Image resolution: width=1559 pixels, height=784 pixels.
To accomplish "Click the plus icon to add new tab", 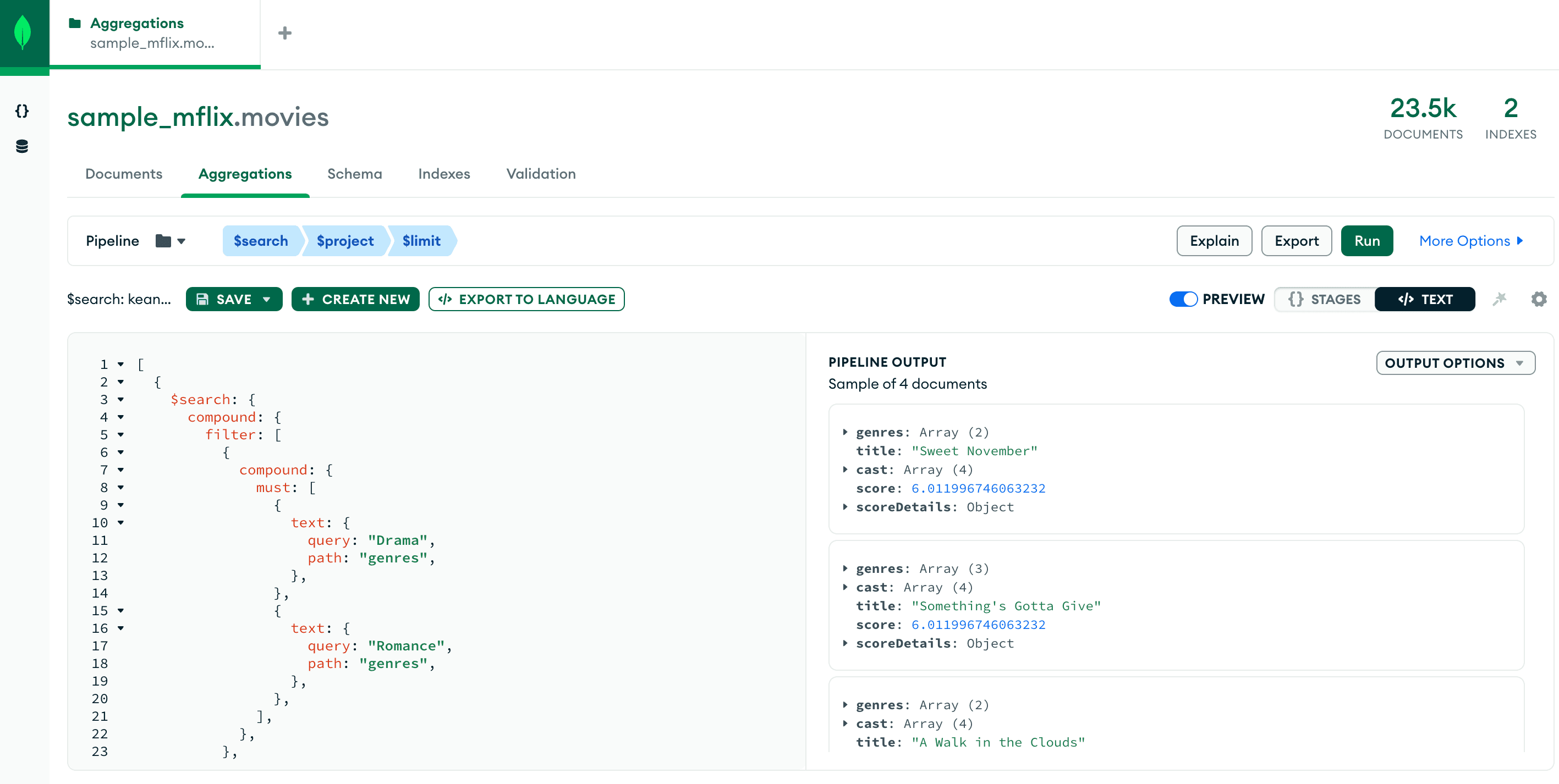I will point(284,32).
